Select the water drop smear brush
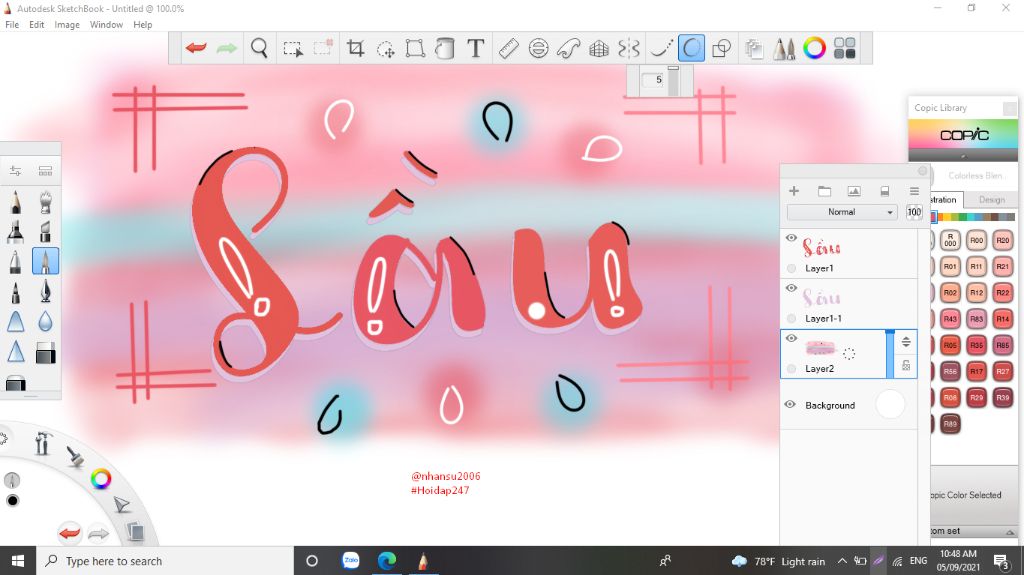 point(45,321)
